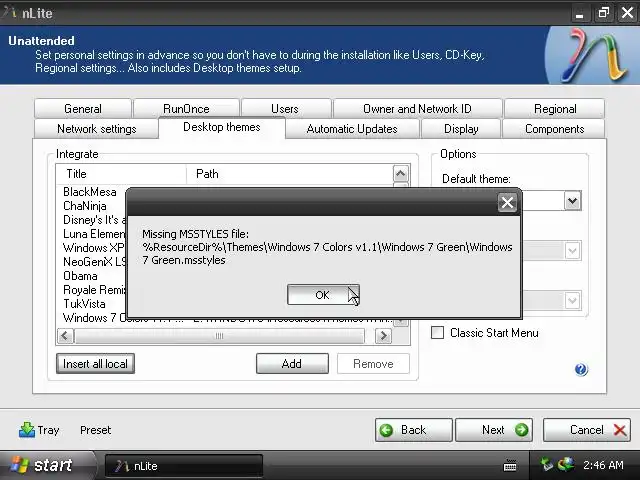
Task: Click the Insert all local button
Action: coord(95,363)
